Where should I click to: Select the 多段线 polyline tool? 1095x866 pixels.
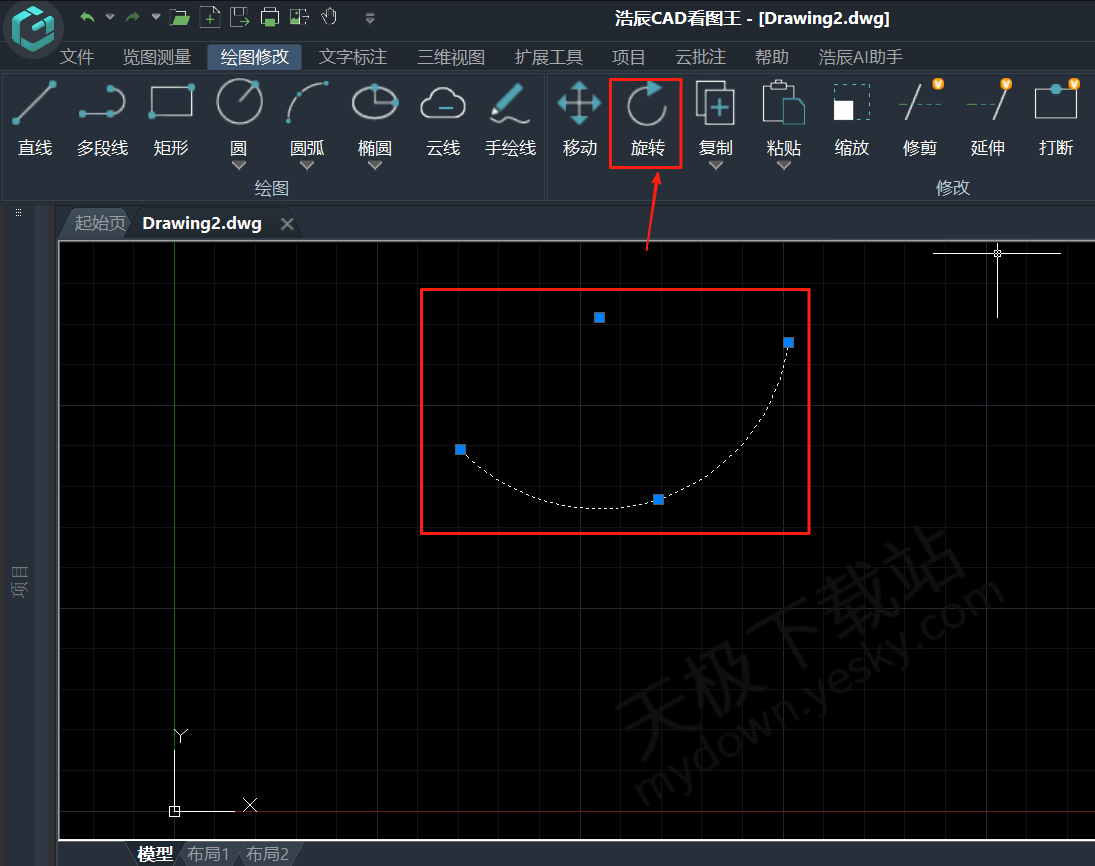pyautogui.click(x=102, y=119)
